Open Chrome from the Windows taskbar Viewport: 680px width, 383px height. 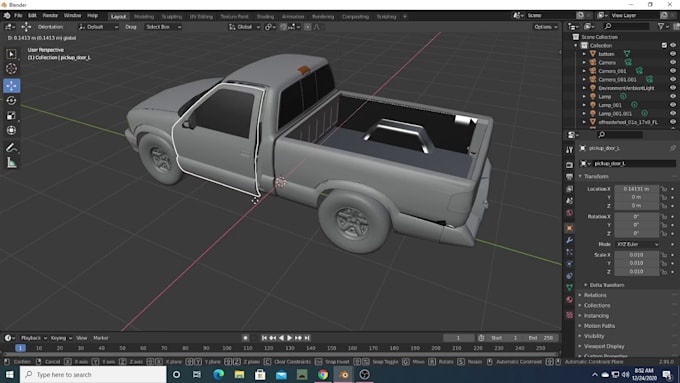coord(323,374)
